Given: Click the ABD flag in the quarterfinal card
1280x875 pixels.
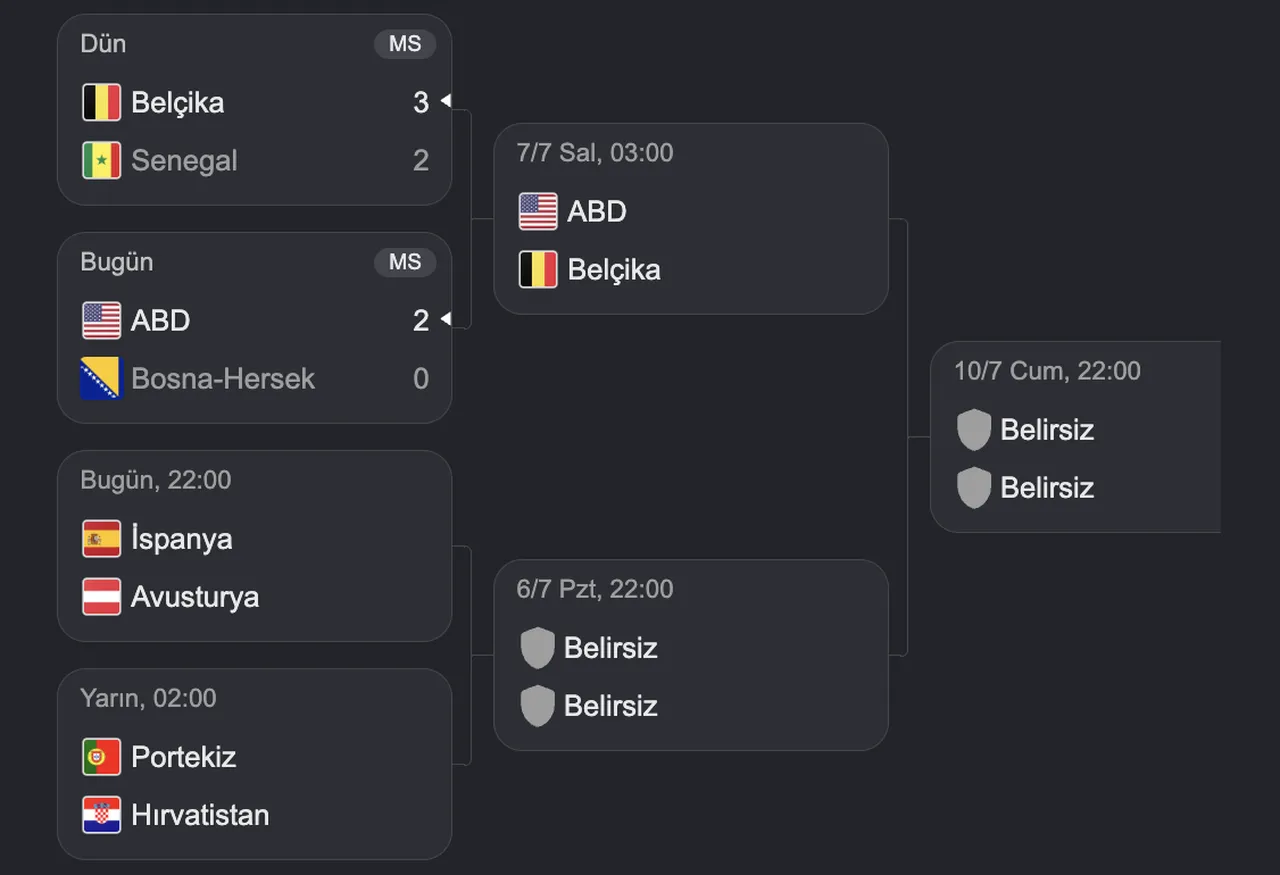Looking at the screenshot, I should pyautogui.click(x=538, y=211).
